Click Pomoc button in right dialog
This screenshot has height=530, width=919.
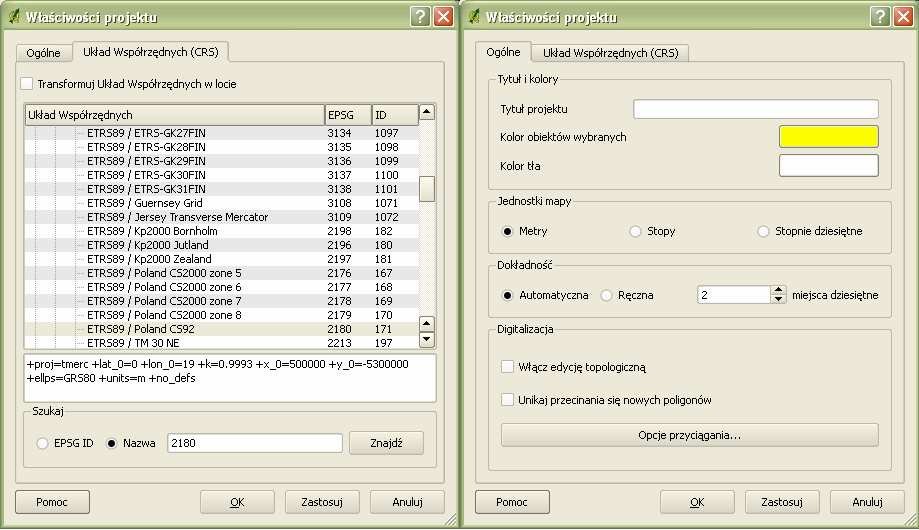click(x=512, y=502)
